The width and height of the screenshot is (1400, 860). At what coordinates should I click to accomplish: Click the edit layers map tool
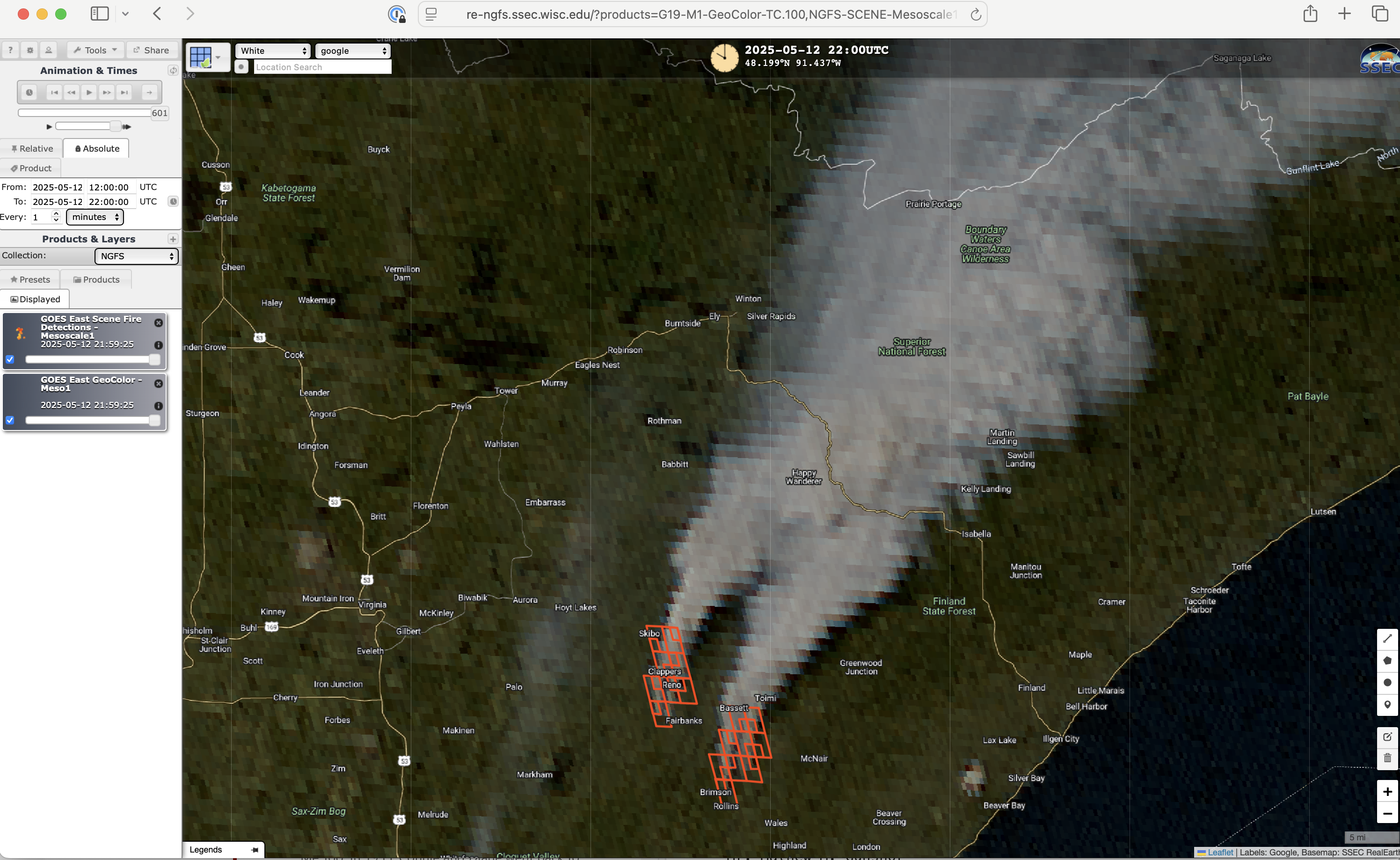pos(1387,736)
